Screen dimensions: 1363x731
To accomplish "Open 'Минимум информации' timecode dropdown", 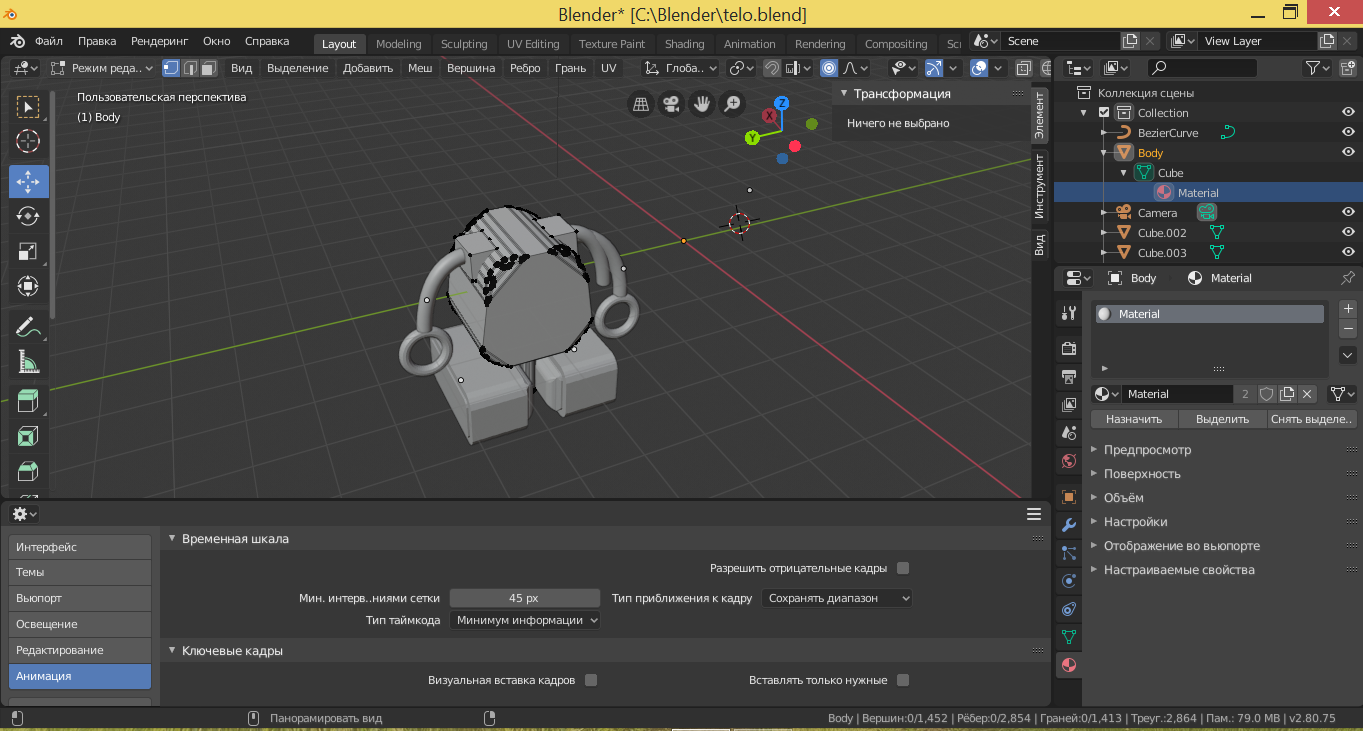I will (x=525, y=620).
